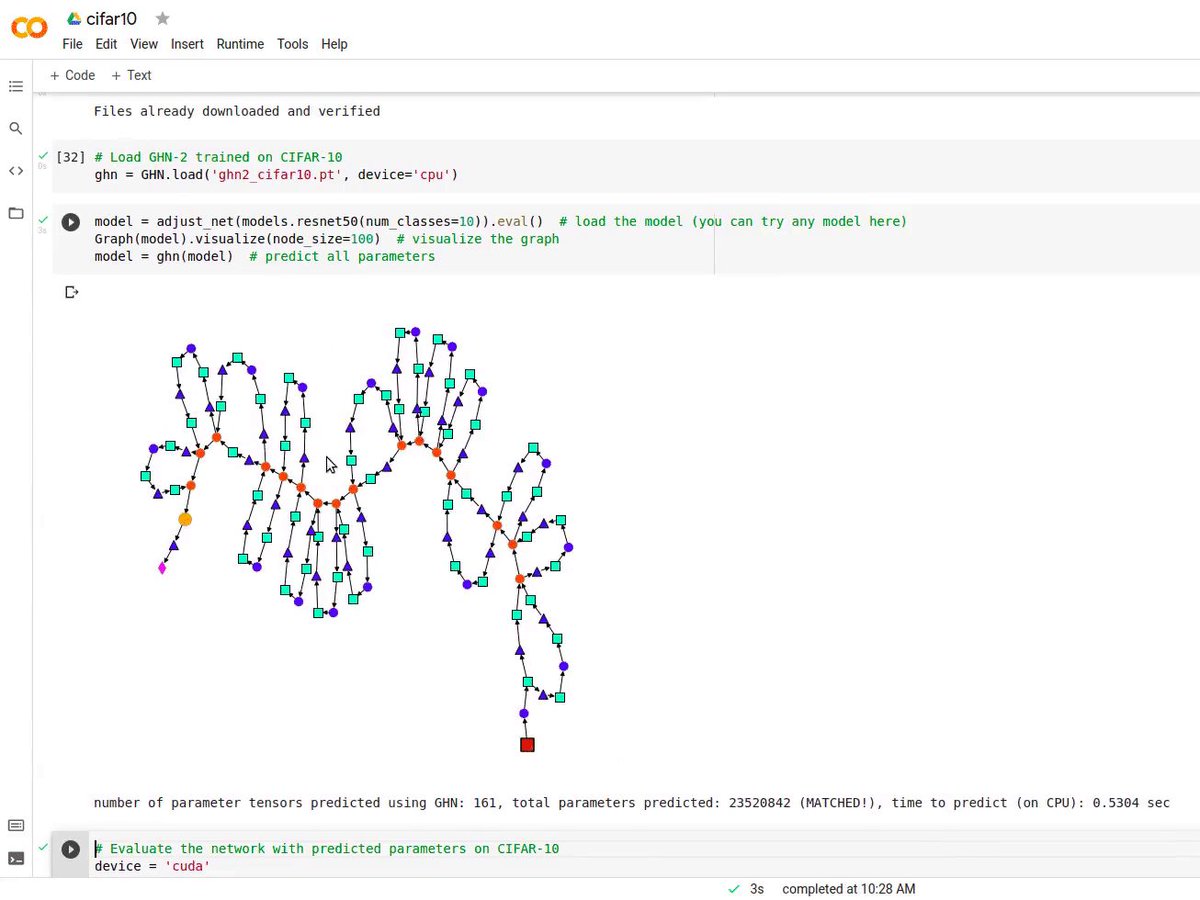Add a new Code cell

(x=73, y=75)
